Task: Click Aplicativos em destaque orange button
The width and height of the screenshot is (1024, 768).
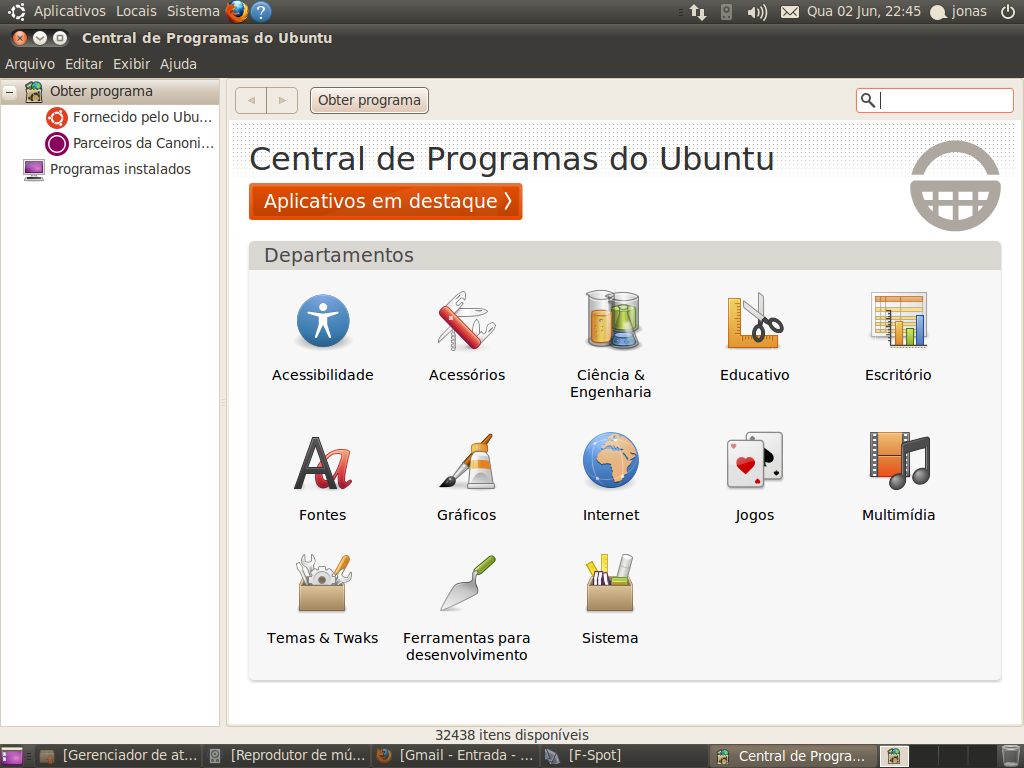Action: 385,201
